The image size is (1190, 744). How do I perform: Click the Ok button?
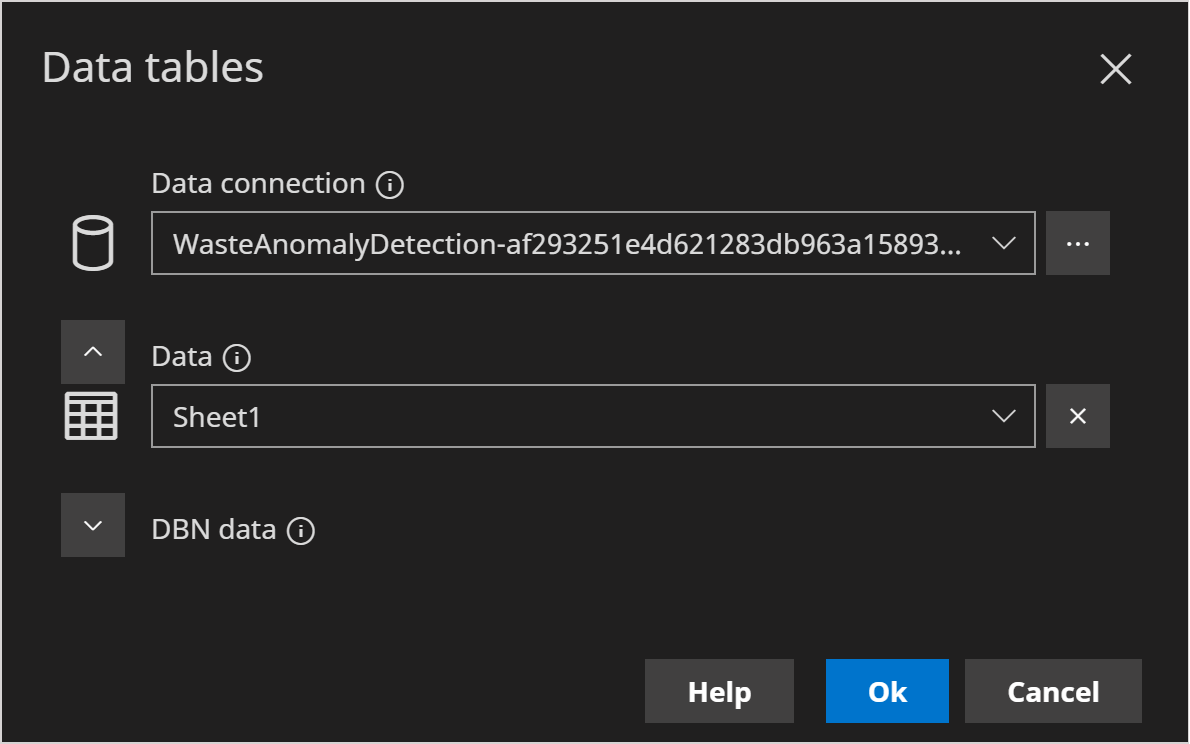pyautogui.click(x=886, y=691)
